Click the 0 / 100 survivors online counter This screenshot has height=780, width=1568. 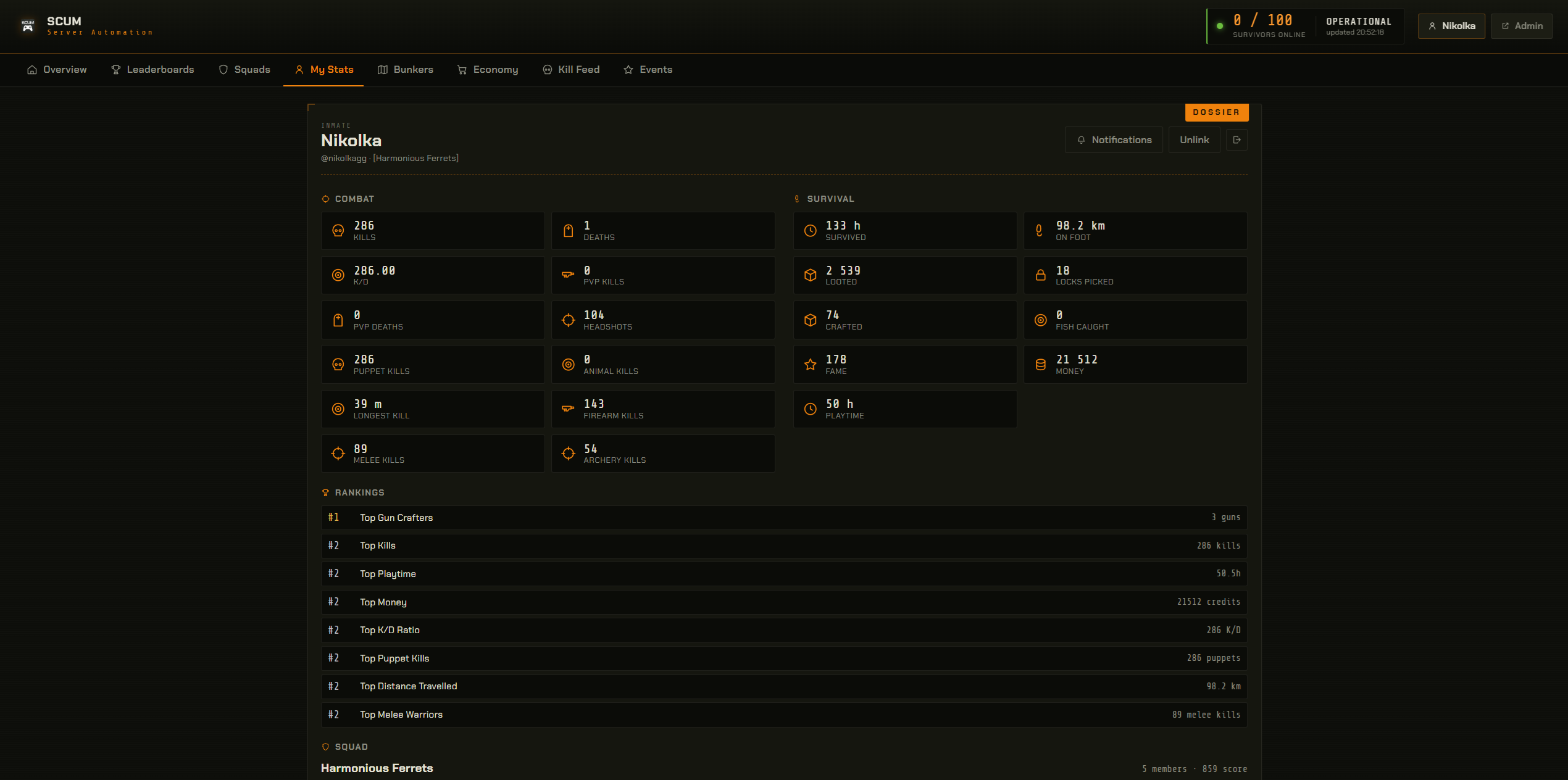(x=1262, y=20)
